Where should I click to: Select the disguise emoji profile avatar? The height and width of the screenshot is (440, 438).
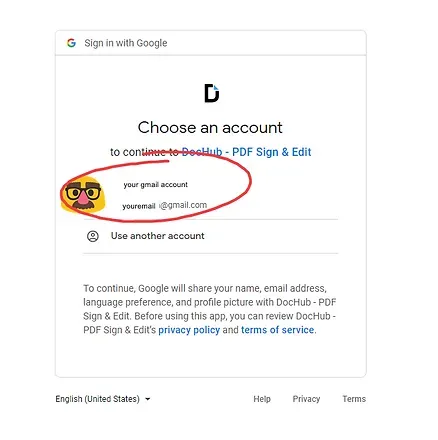click(x=83, y=195)
